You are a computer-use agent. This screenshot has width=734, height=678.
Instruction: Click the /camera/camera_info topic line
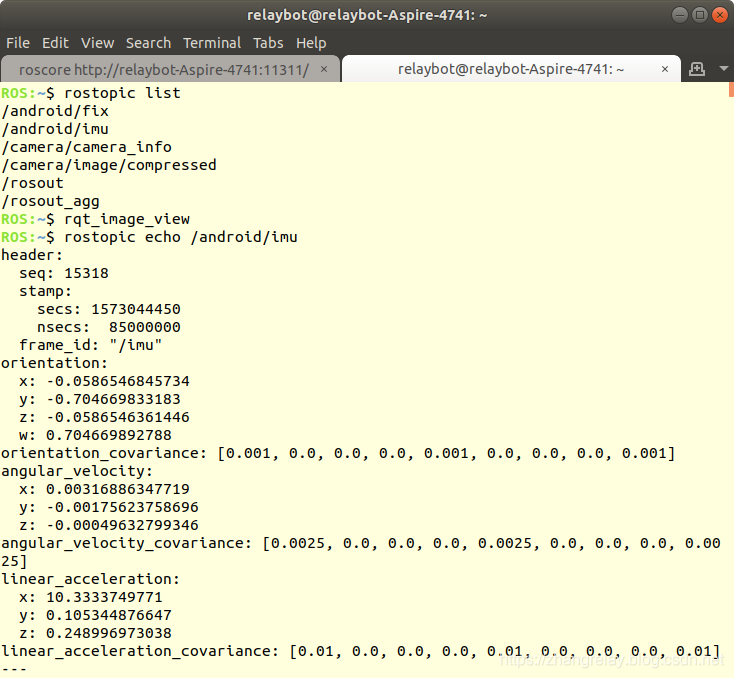[87, 147]
